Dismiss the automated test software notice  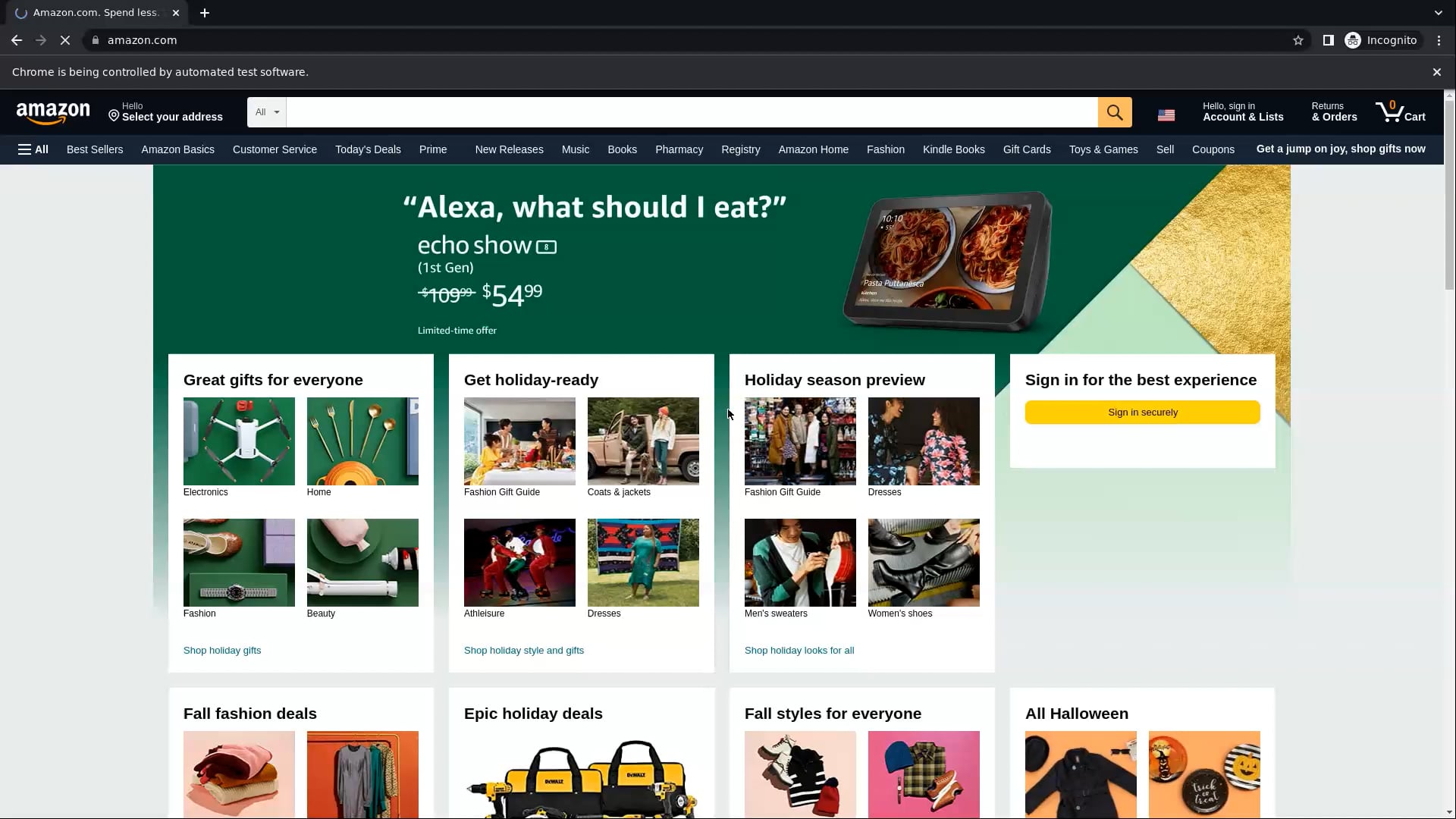point(1437,72)
